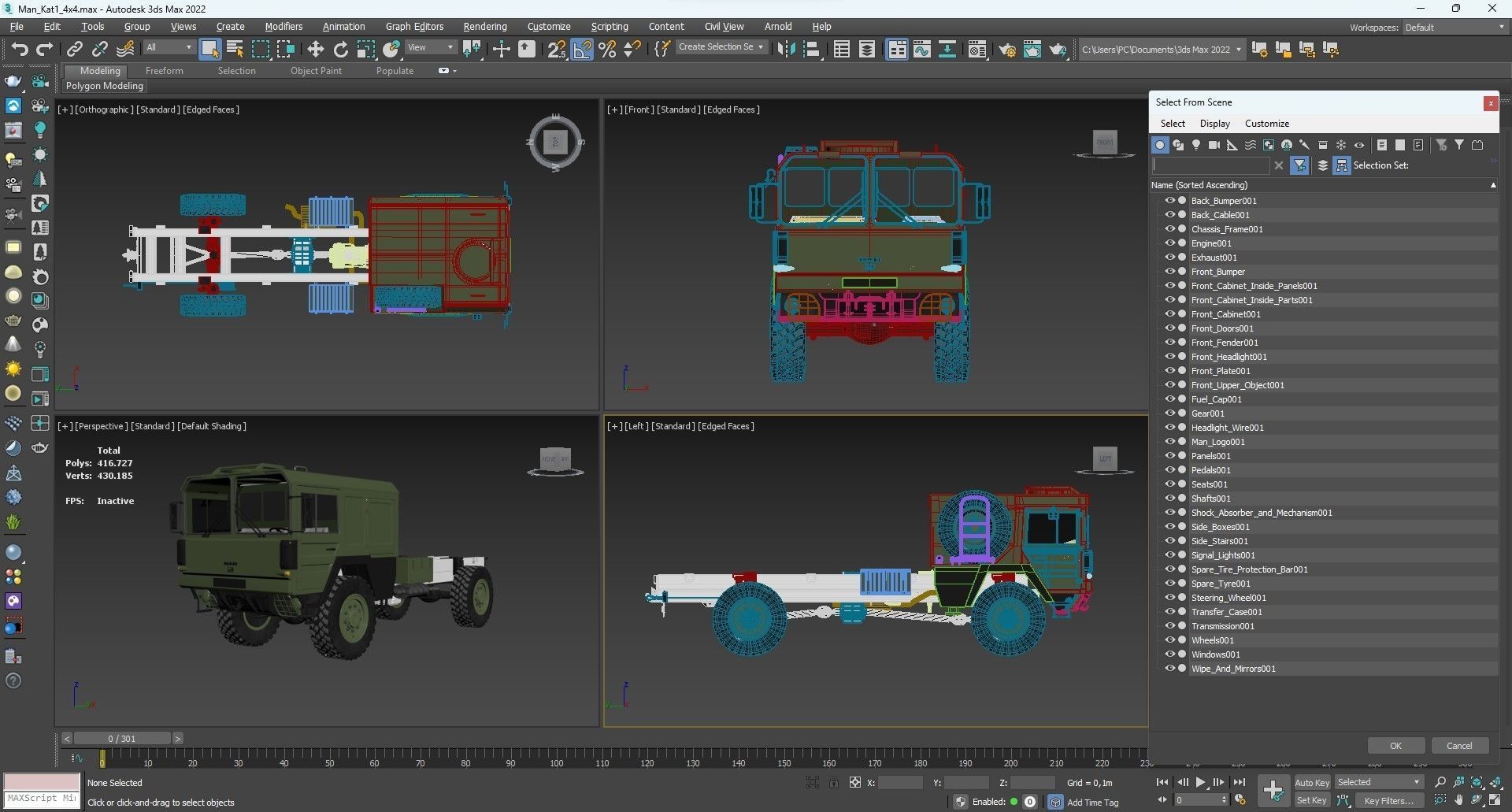Viewport: 1512px width, 812px height.
Task: Toggle Display Cameras filter in Select From Scene
Action: pyautogui.click(x=1214, y=145)
